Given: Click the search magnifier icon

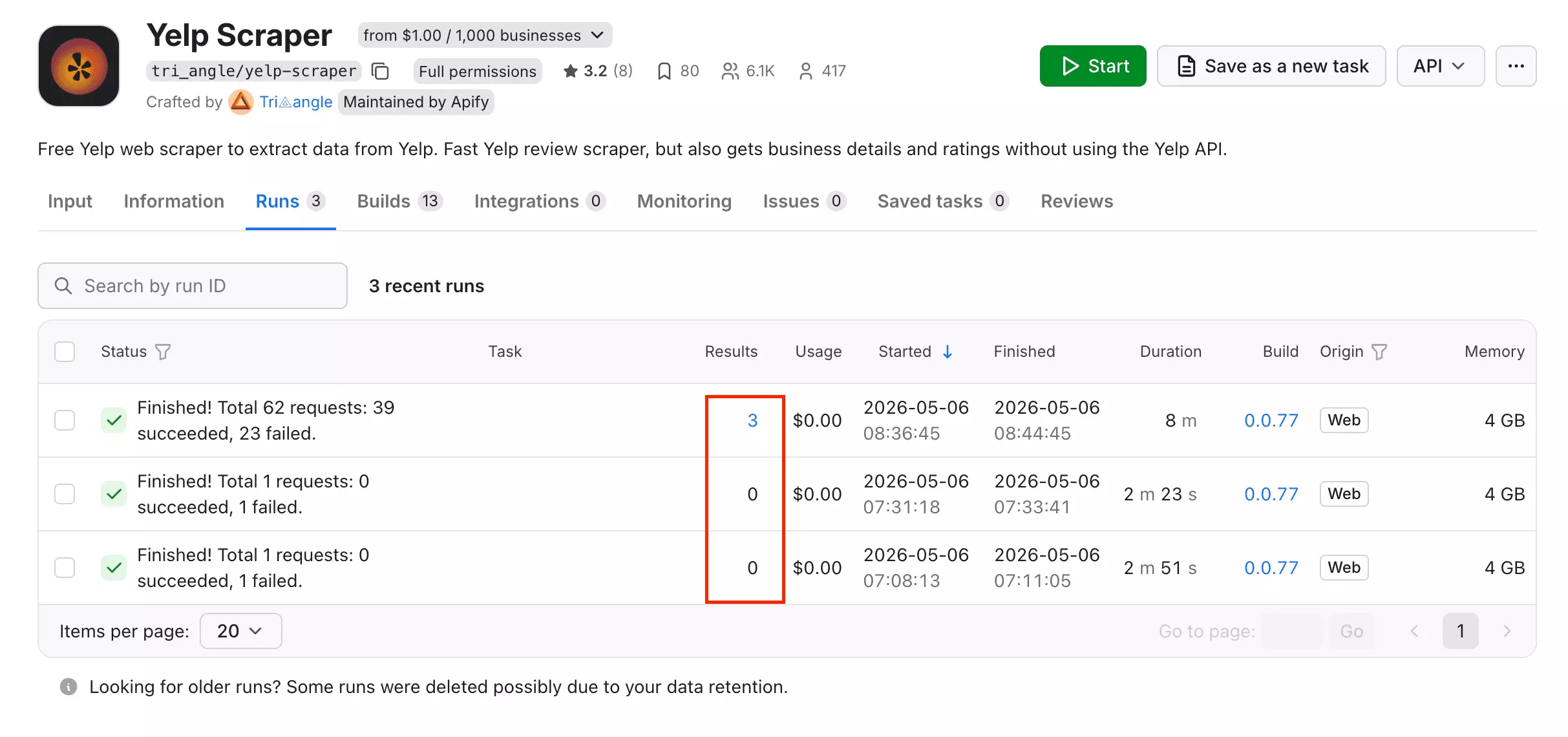Looking at the screenshot, I should [x=63, y=286].
